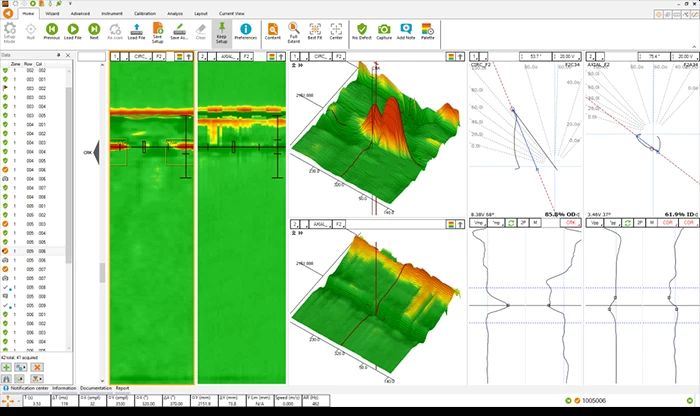The width and height of the screenshot is (700, 416).
Task: Open CIRC dropdown on the upper 3D view
Action: (x=321, y=57)
